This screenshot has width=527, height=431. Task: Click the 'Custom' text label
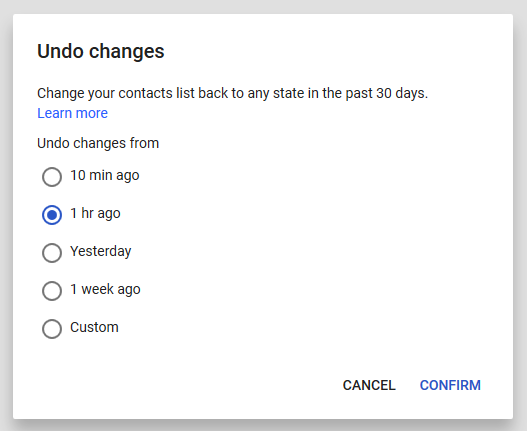[x=94, y=327]
